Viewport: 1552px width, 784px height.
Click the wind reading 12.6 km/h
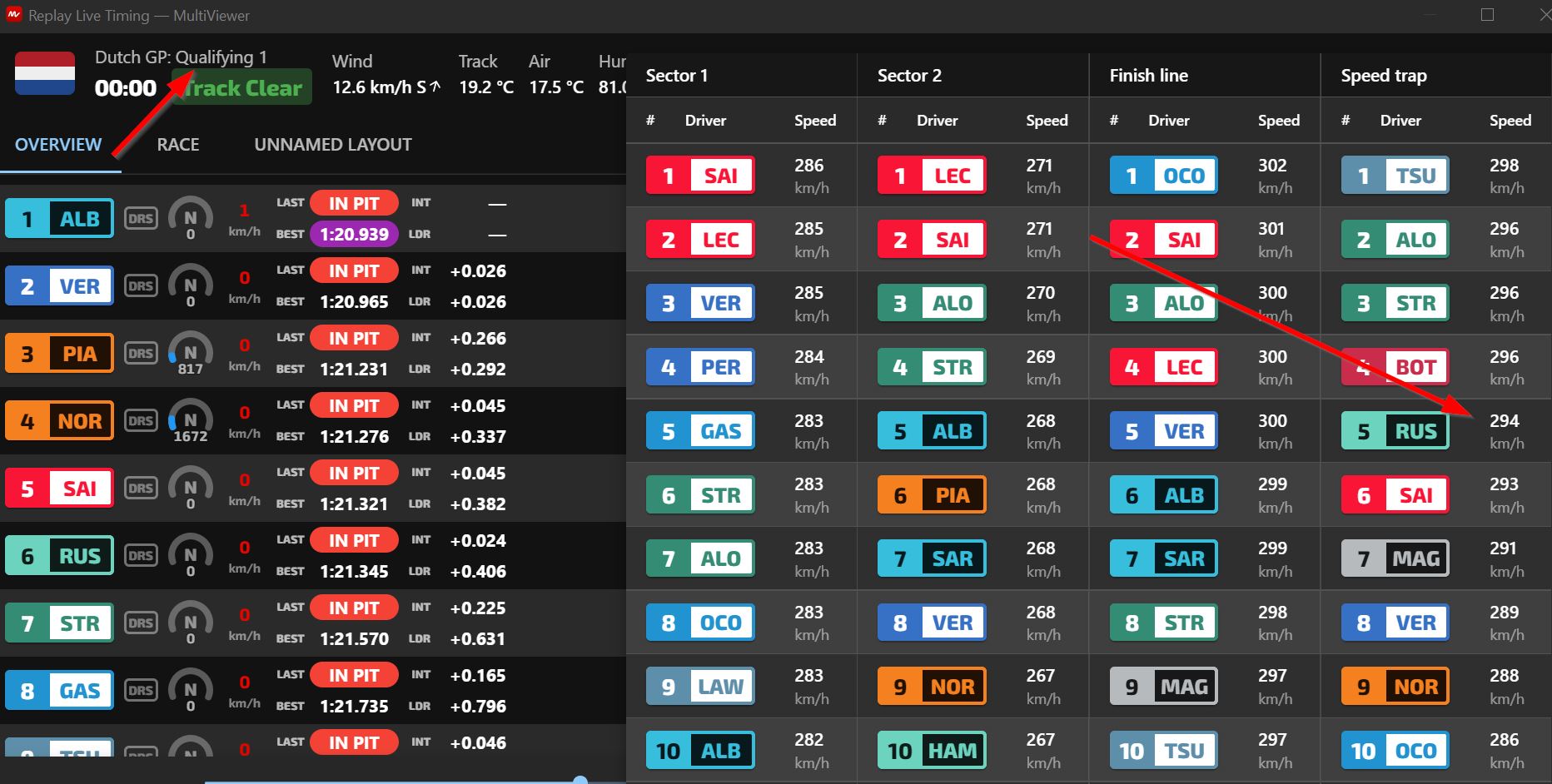386,87
